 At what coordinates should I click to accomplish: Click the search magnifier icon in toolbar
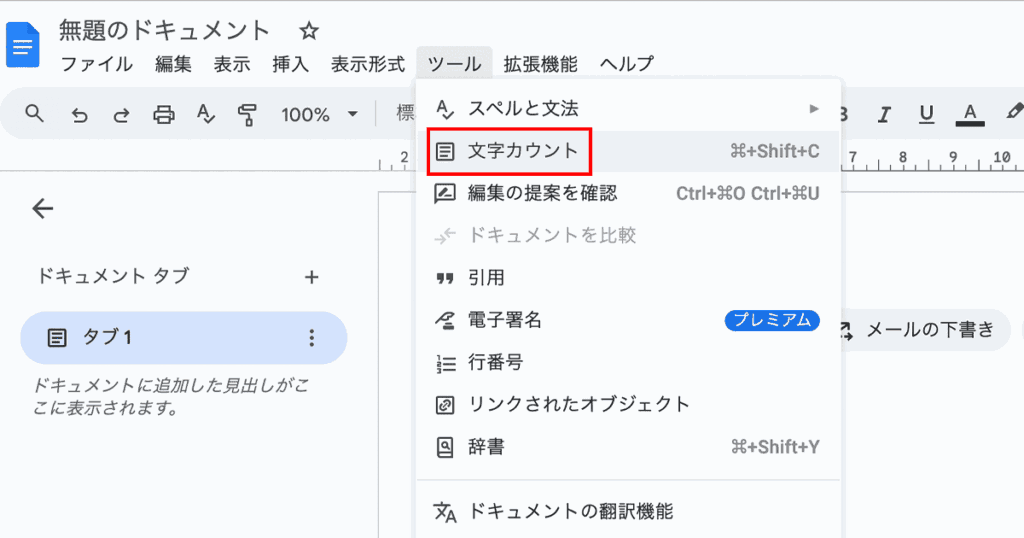coord(34,114)
